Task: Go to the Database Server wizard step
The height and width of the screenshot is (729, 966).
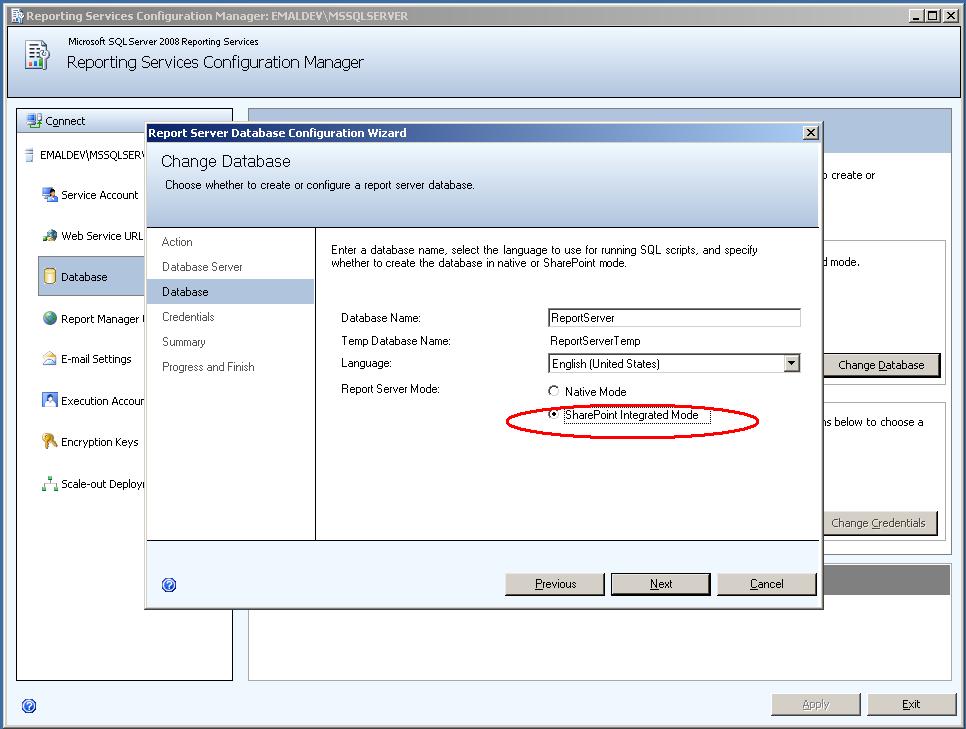Action: pyautogui.click(x=202, y=267)
